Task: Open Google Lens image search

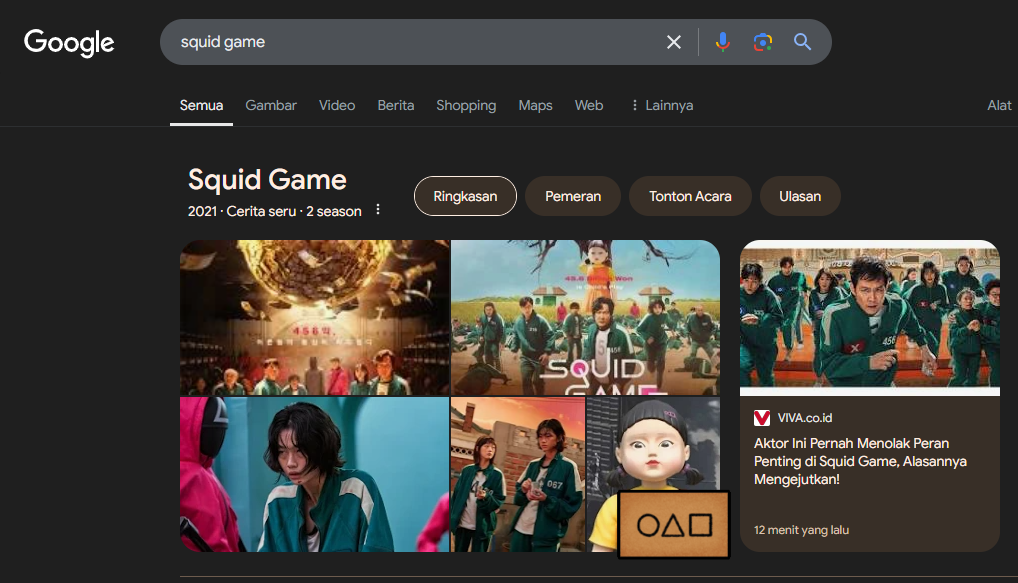Action: (763, 42)
